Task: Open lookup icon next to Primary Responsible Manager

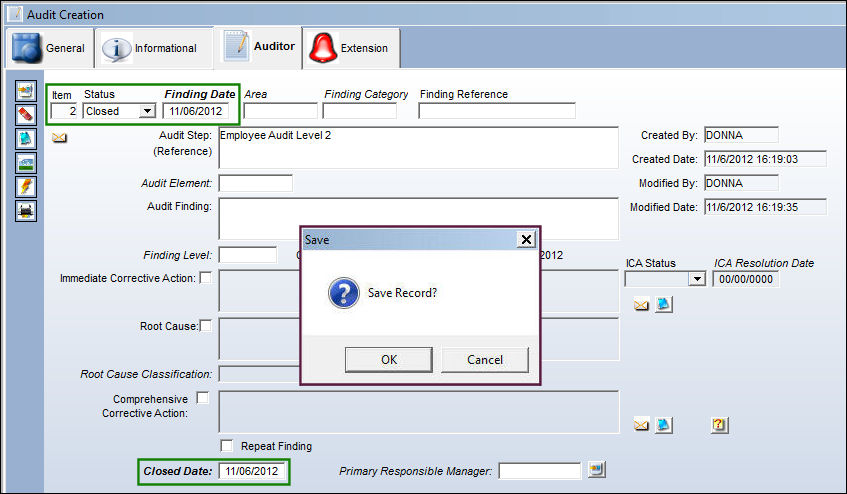Action: (x=596, y=469)
